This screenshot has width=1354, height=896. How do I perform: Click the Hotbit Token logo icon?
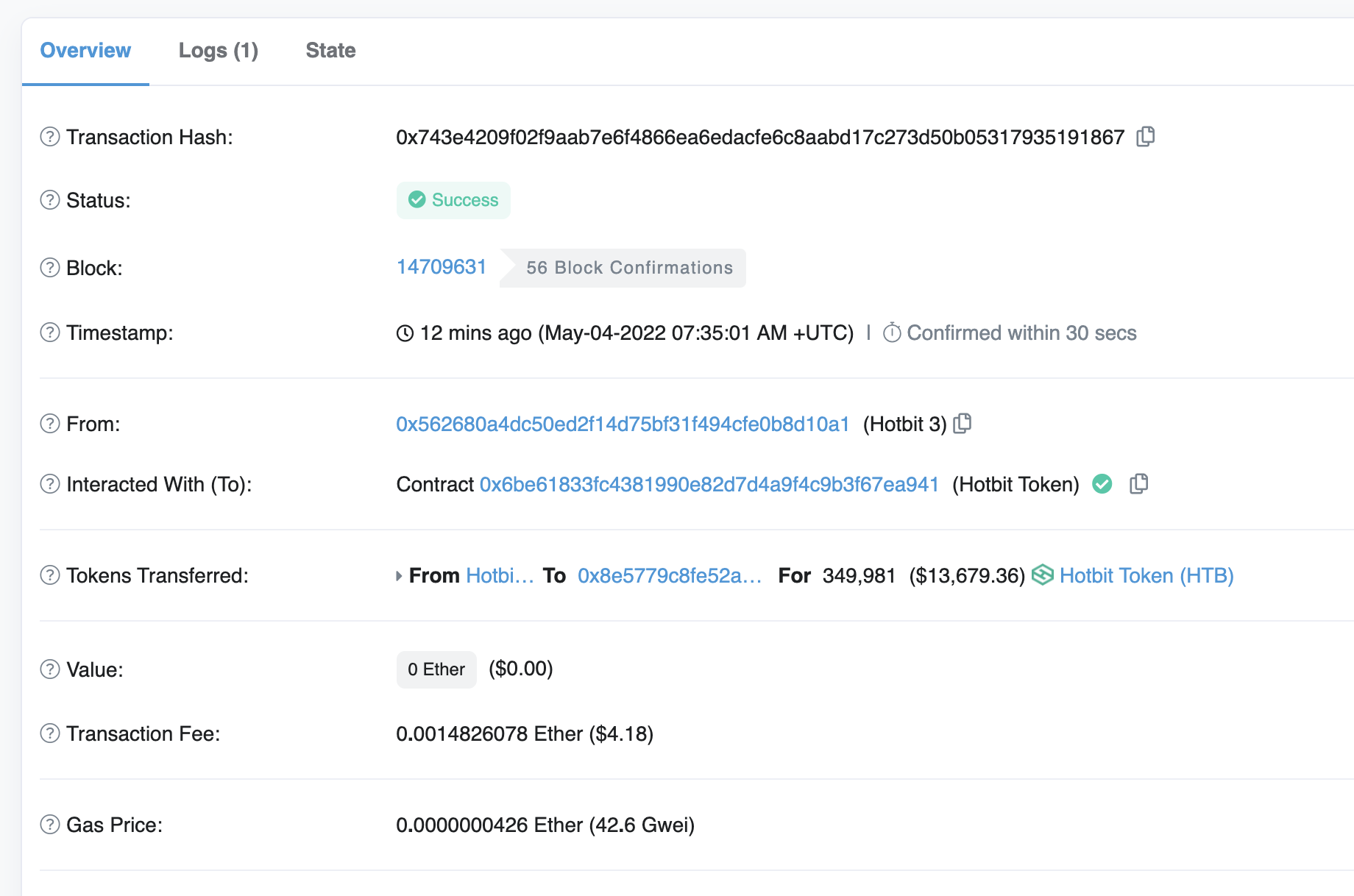[x=1042, y=575]
